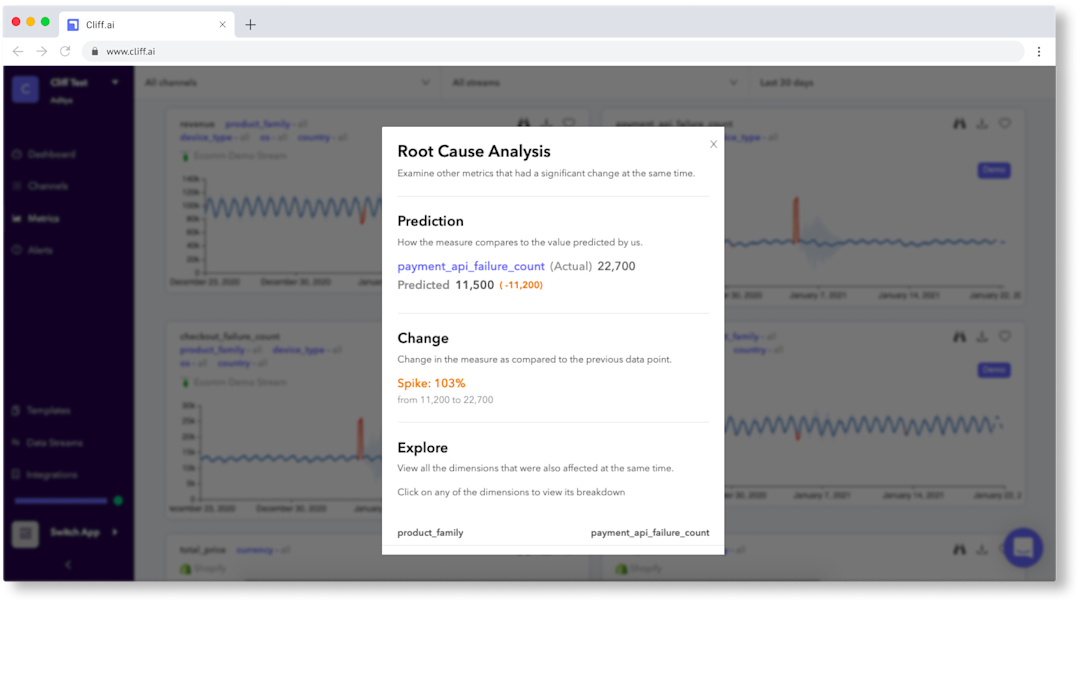Open Templates in the sidebar
The width and height of the screenshot is (1080, 677).
48,410
